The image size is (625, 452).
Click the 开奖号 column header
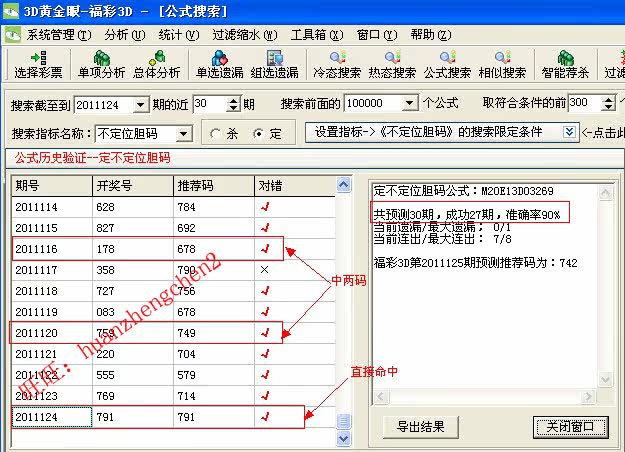click(133, 186)
